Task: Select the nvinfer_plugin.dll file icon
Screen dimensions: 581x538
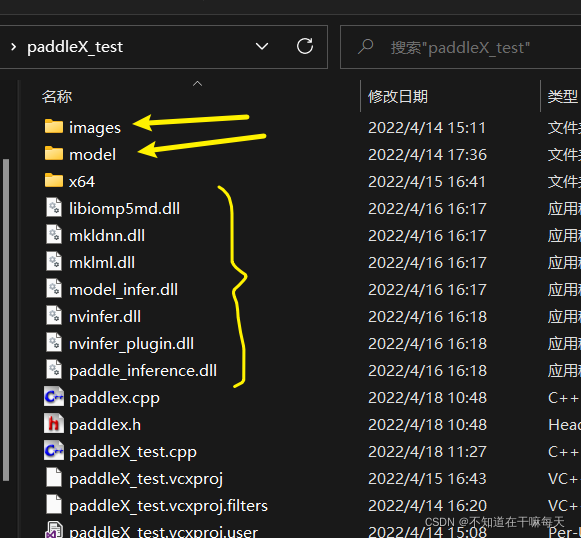Action: pyautogui.click(x=54, y=343)
